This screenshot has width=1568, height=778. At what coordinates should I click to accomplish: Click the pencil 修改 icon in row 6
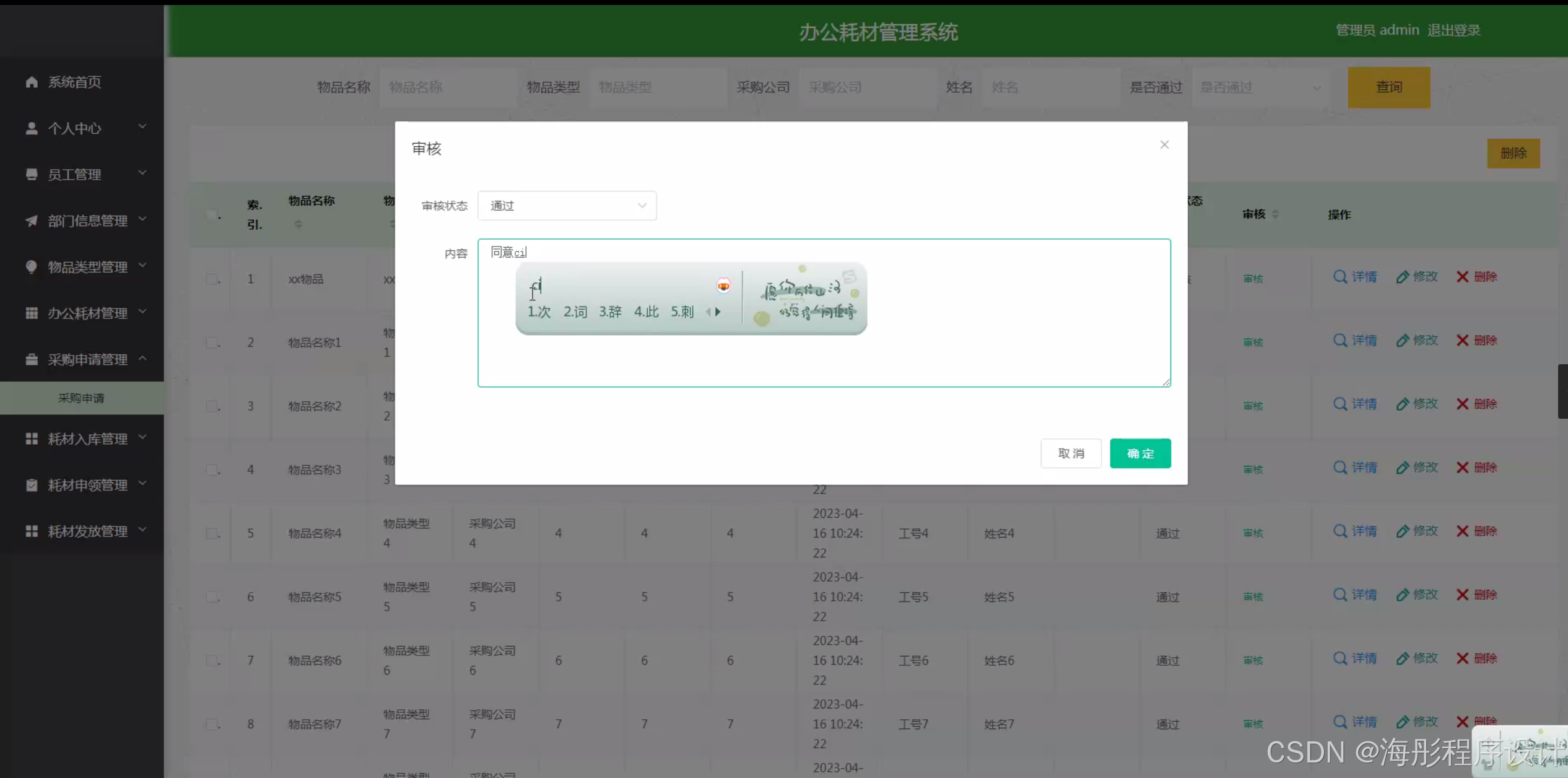coord(1403,595)
